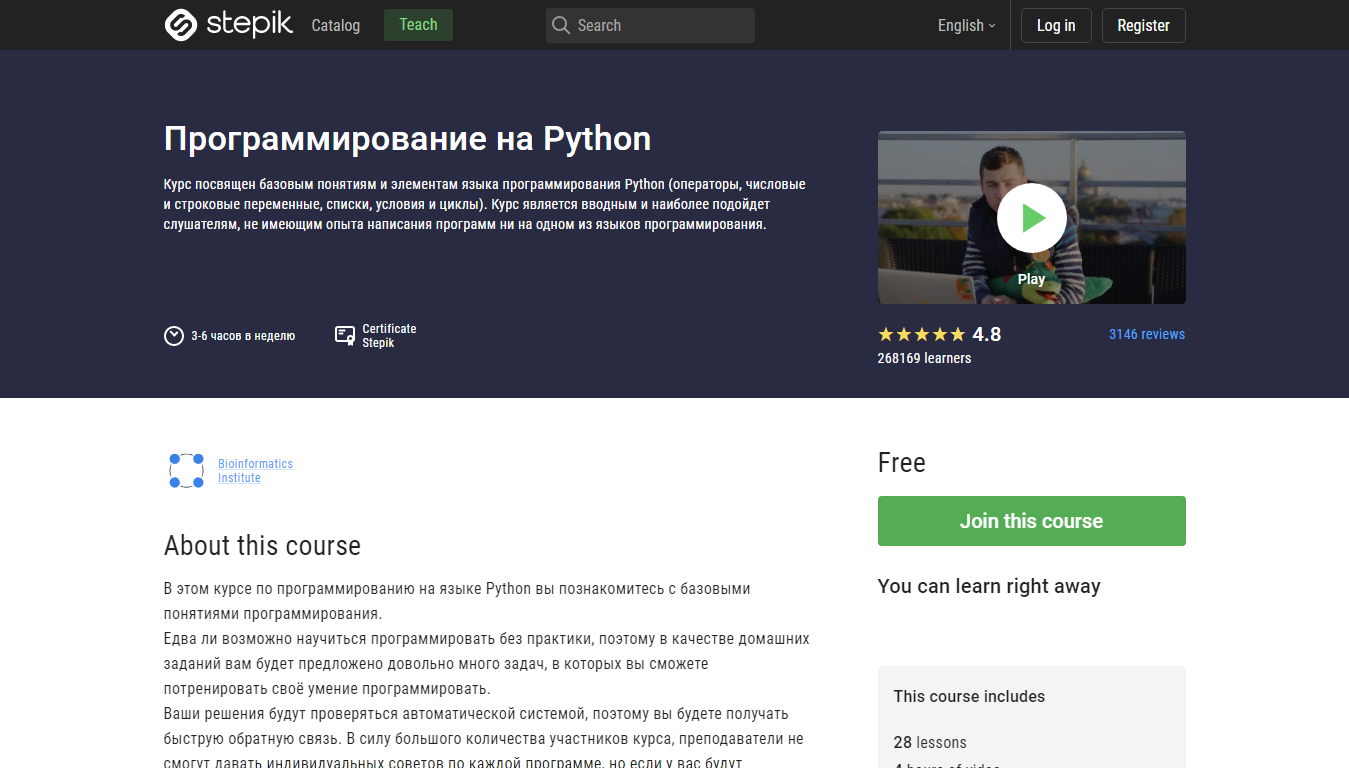The image size is (1349, 768).
Task: Open the Catalog menu
Action: (x=335, y=25)
